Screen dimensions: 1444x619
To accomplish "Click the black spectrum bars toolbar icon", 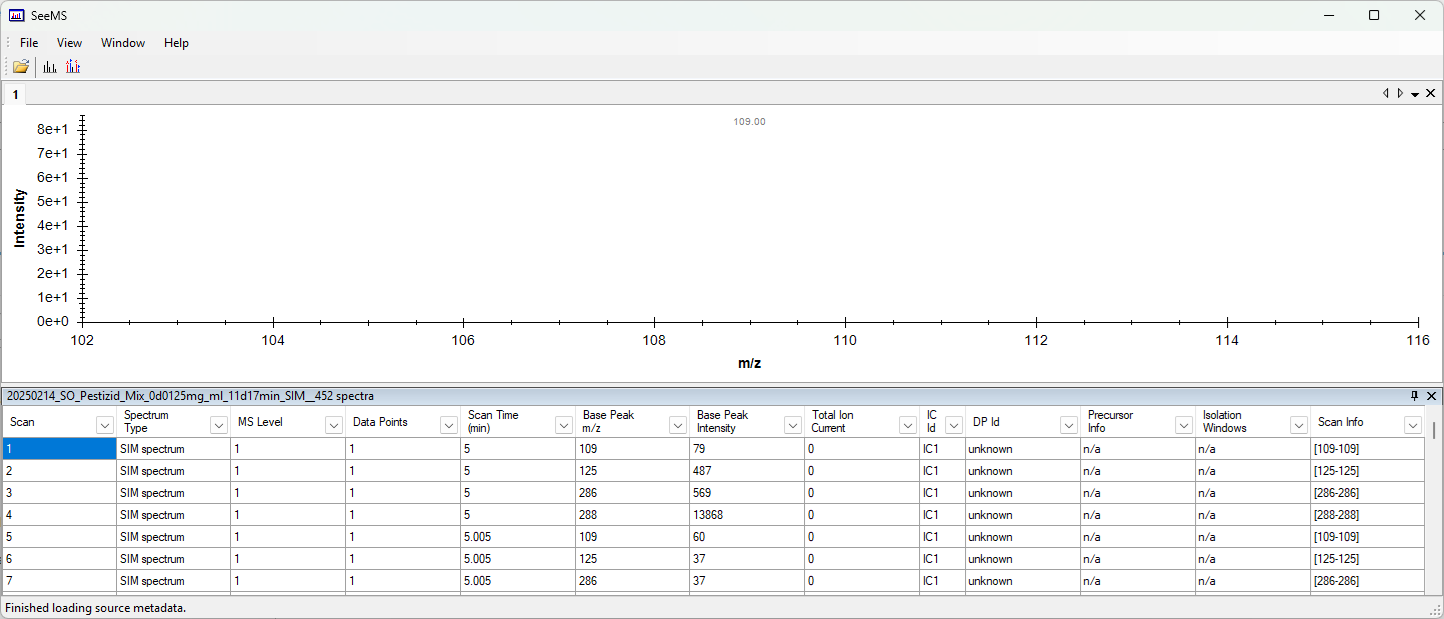I will [50, 67].
